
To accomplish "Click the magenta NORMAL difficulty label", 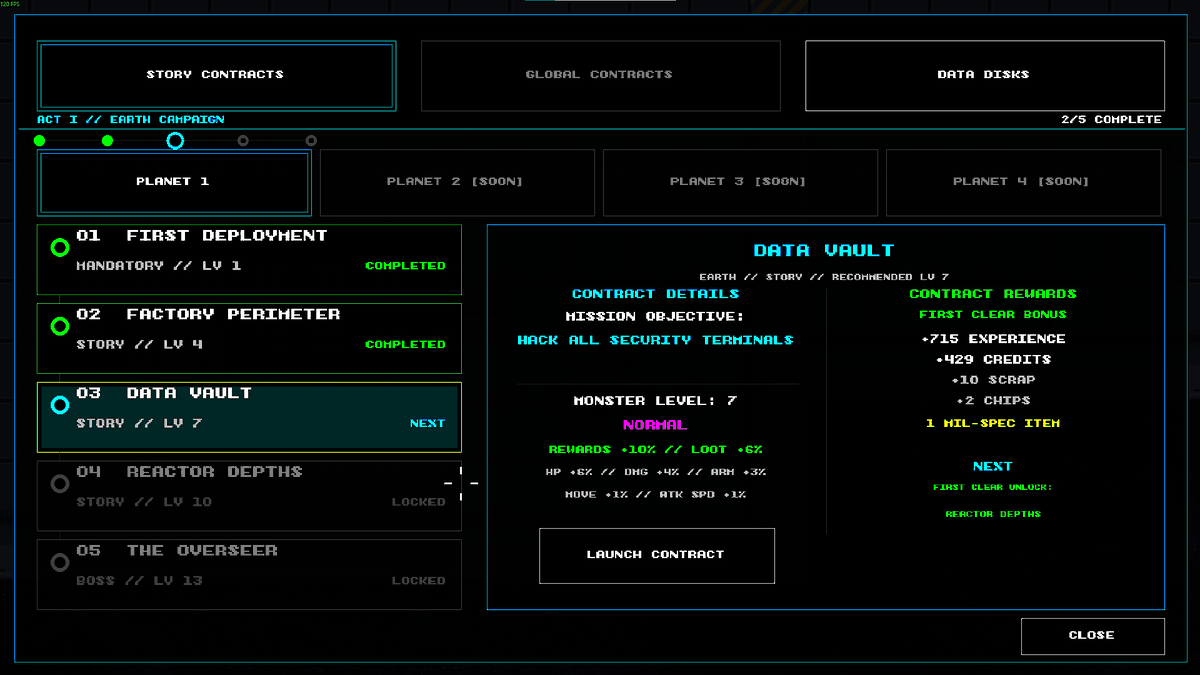I will (655, 426).
